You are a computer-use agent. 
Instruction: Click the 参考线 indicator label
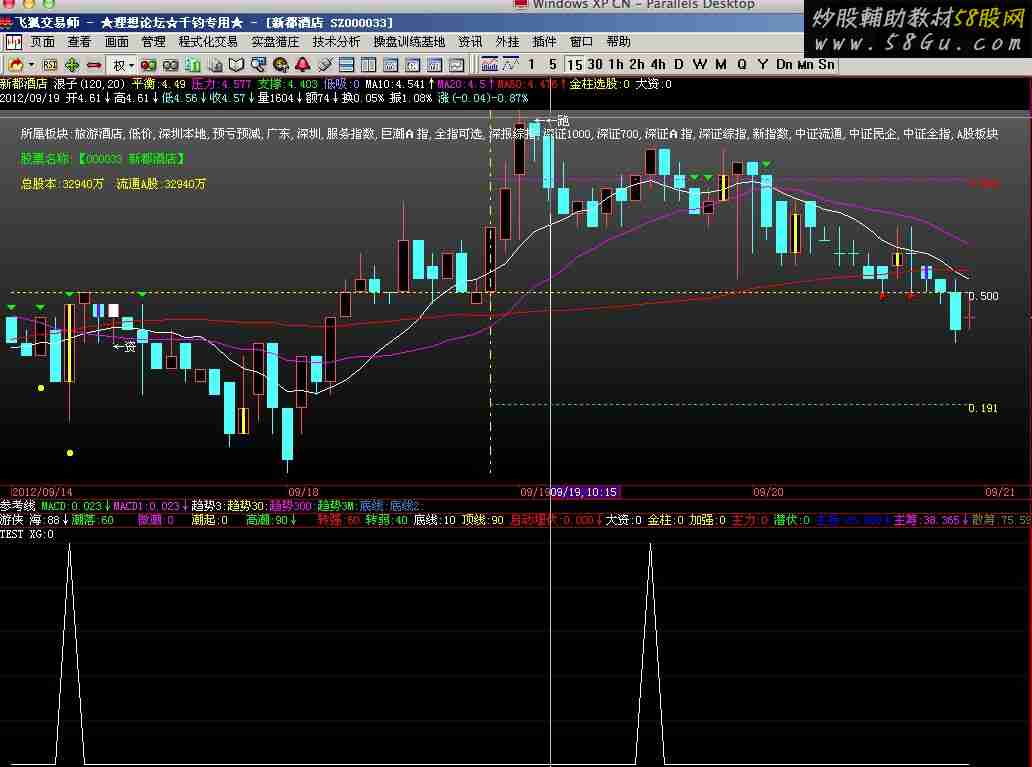click(x=18, y=506)
